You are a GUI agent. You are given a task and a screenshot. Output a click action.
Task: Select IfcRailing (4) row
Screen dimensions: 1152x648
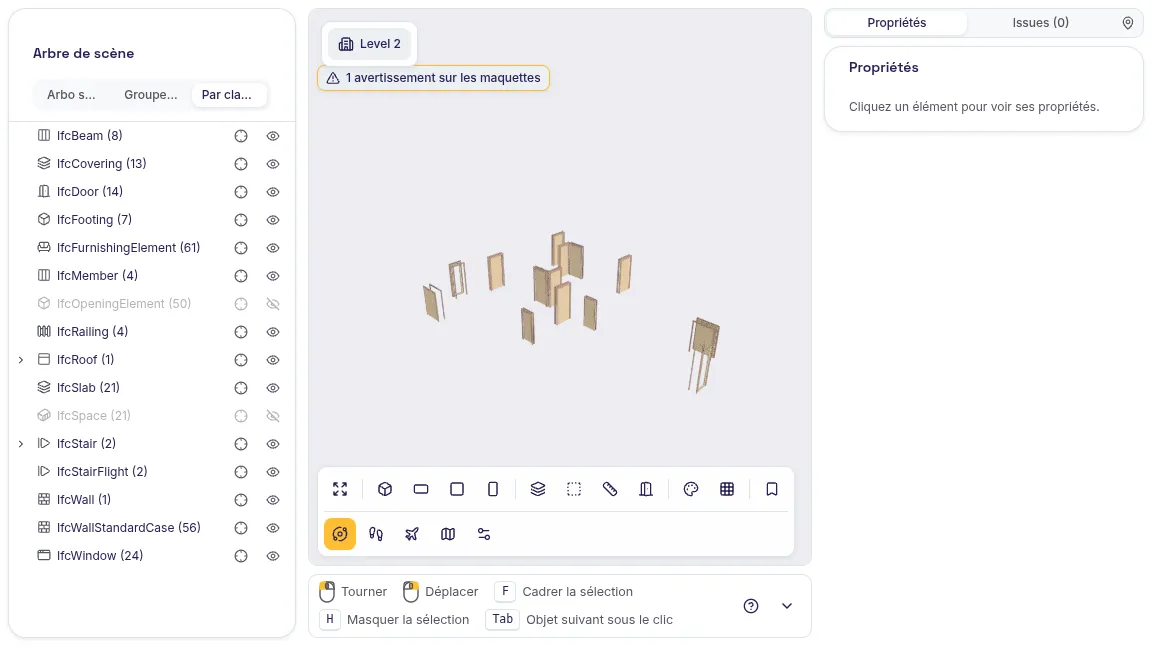point(152,332)
